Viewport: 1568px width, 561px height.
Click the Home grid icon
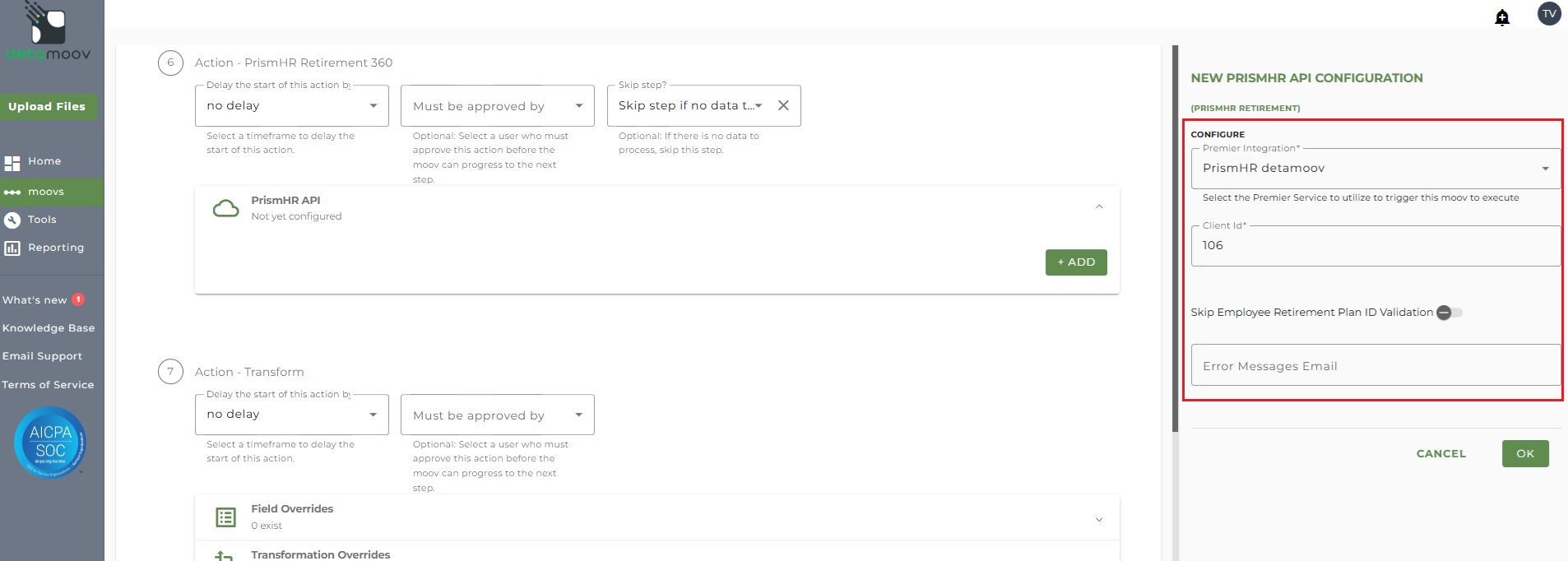tap(12, 162)
